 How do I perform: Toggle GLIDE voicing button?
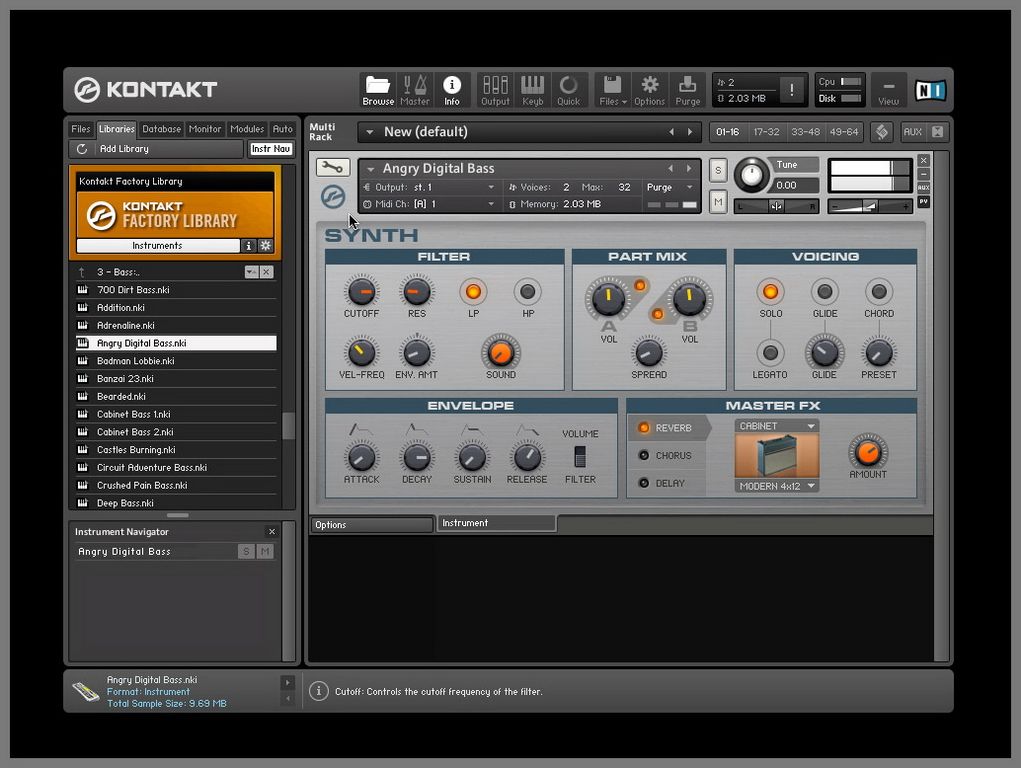(x=824, y=291)
